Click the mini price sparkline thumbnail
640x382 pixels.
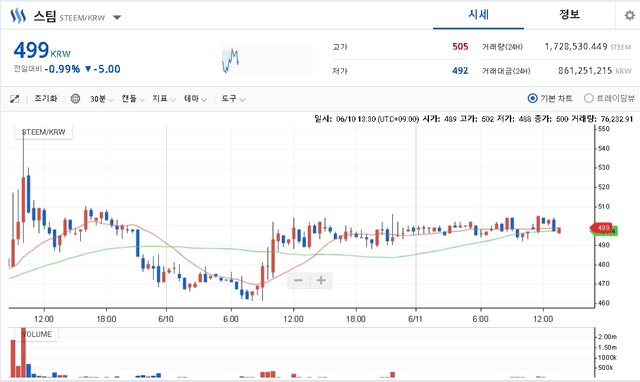click(x=267, y=59)
